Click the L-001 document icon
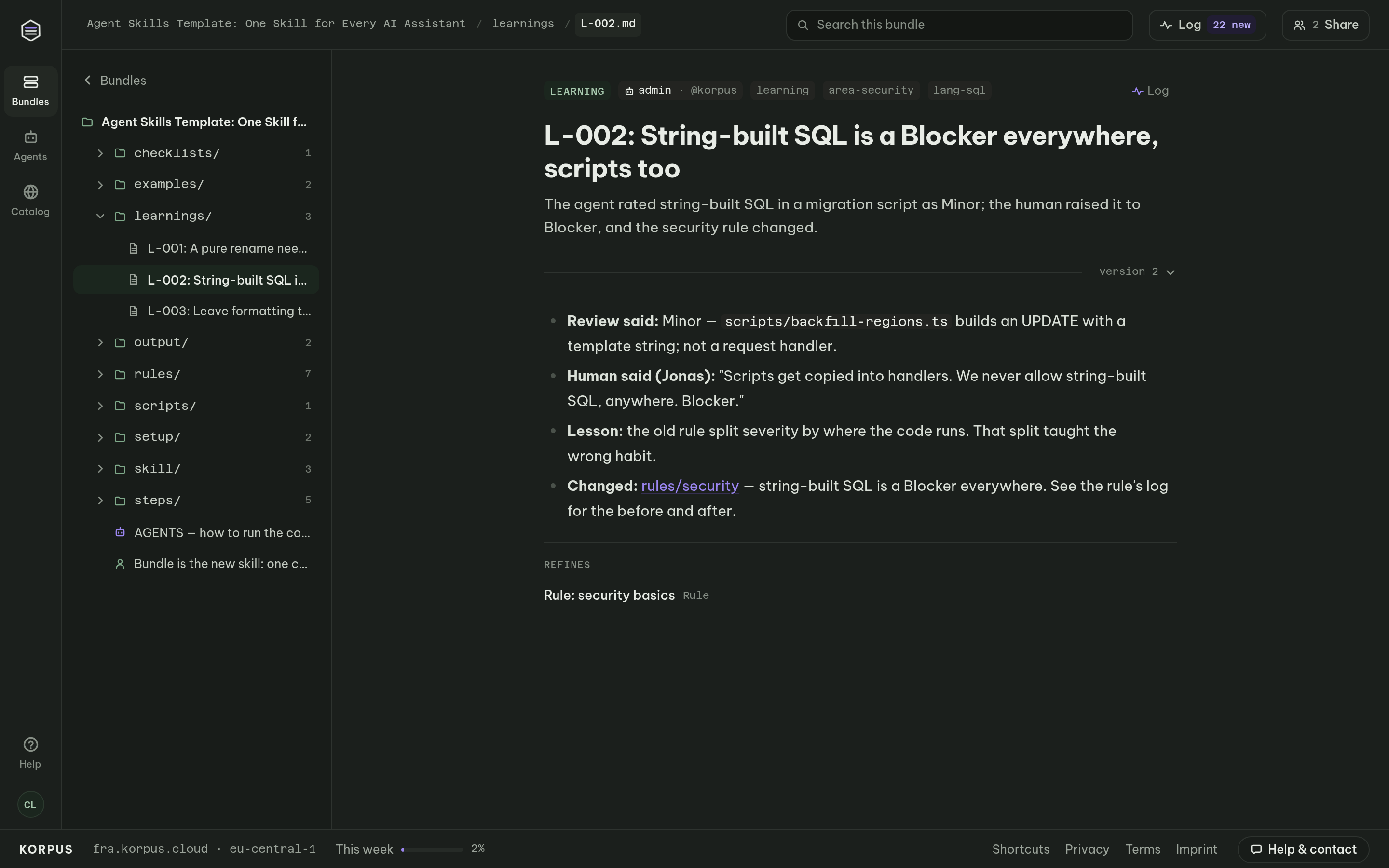 point(133,248)
